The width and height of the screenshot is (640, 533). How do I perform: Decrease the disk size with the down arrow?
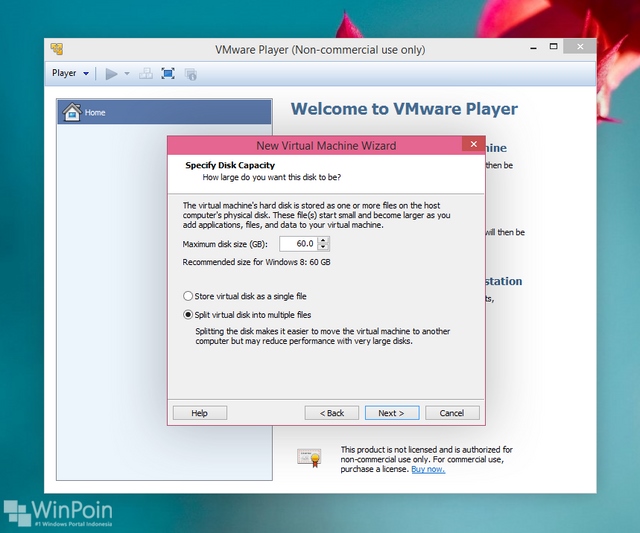pyautogui.click(x=323, y=247)
